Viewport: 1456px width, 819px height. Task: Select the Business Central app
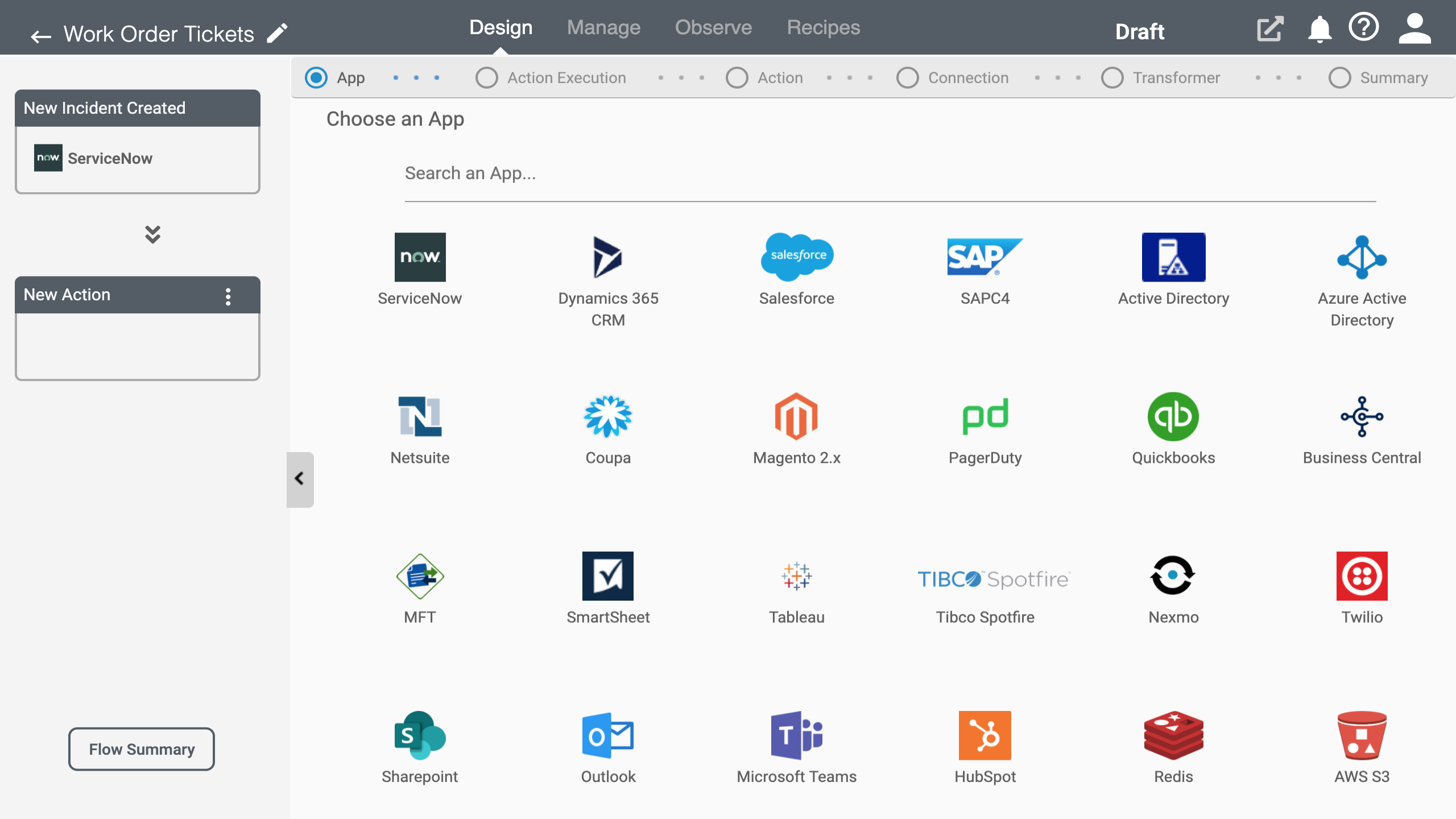1362,429
